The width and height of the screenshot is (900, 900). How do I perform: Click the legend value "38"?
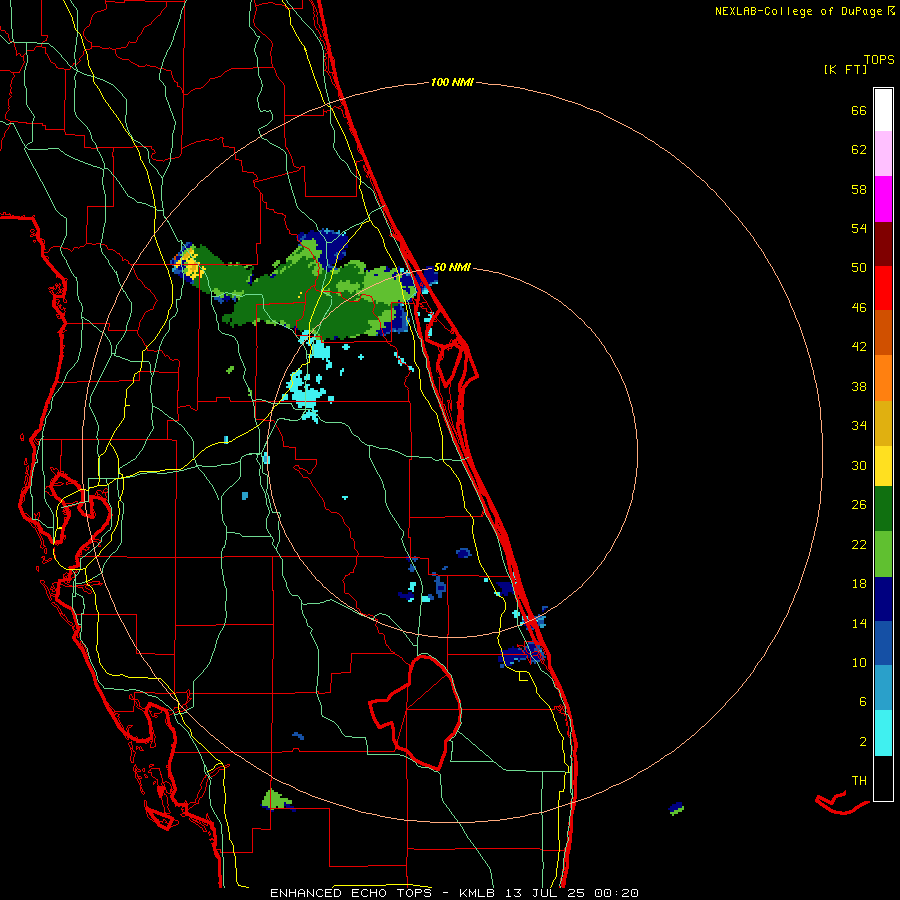click(x=859, y=386)
